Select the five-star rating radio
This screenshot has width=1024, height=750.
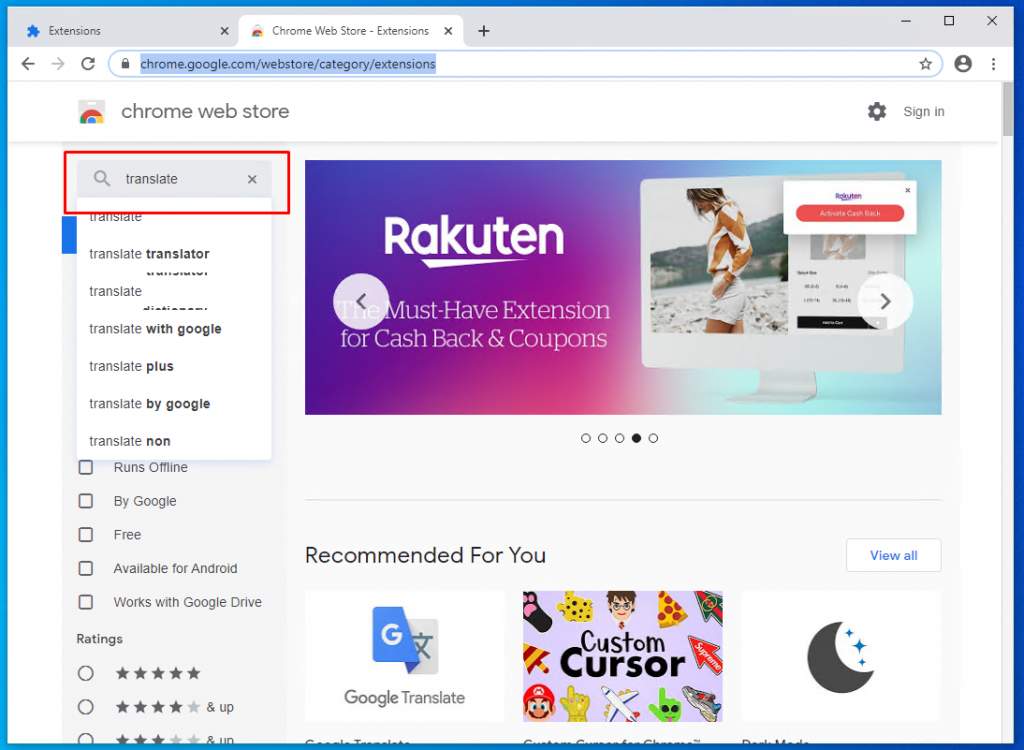coord(86,673)
